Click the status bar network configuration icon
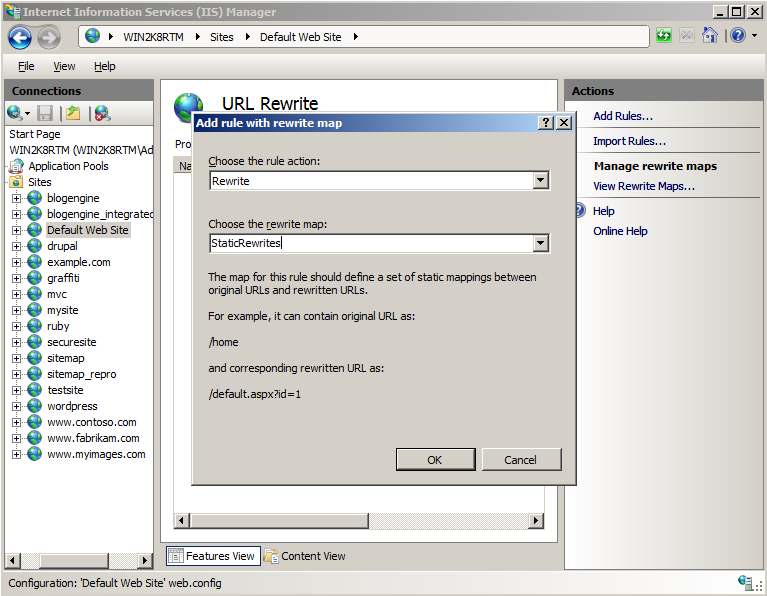Image resolution: width=767 pixels, height=596 pixels. point(745,582)
